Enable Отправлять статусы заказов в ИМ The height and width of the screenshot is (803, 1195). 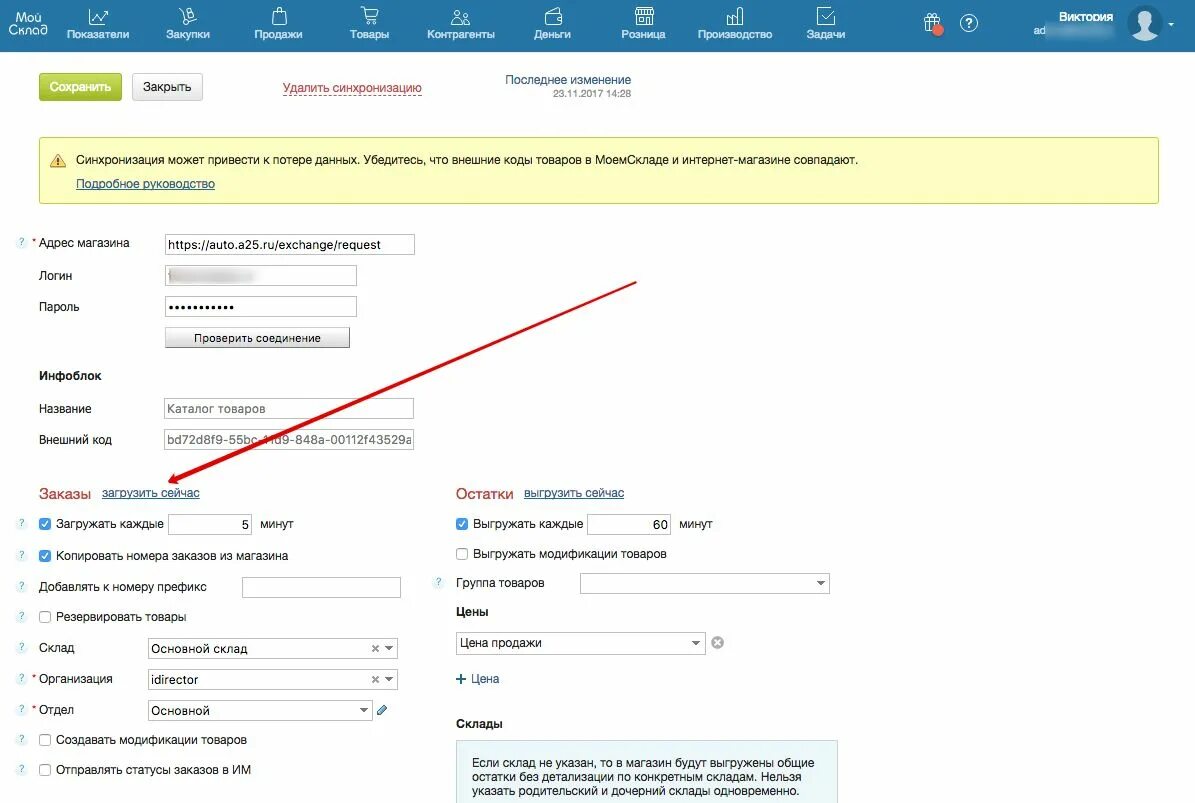coord(45,770)
